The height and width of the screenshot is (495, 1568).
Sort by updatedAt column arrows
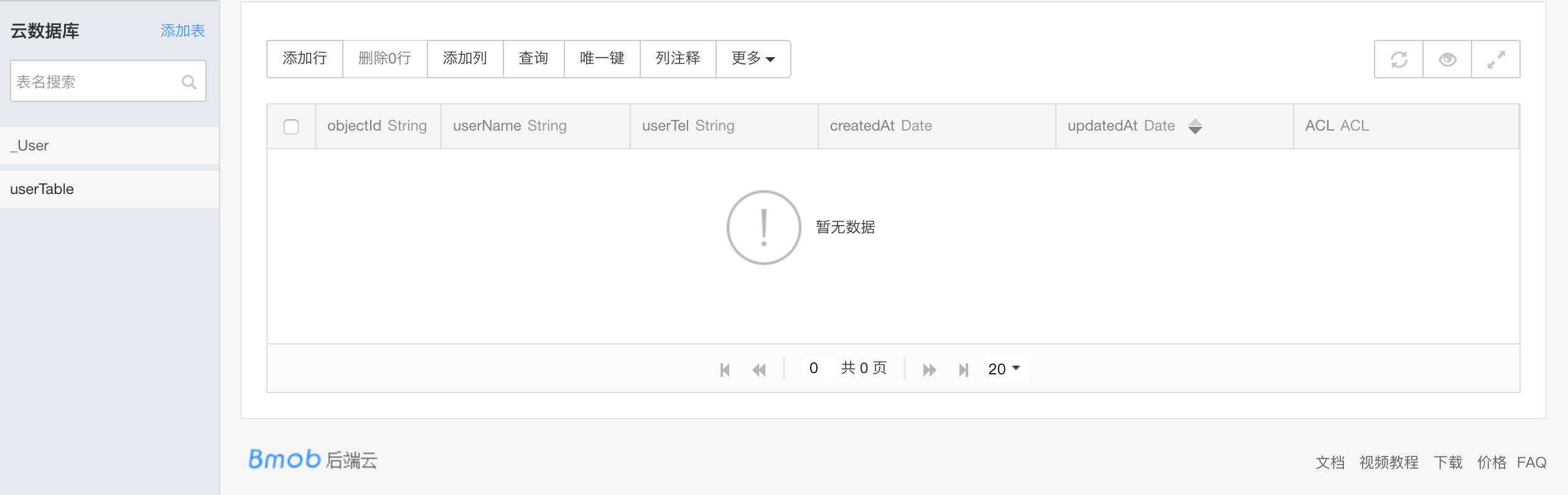[1195, 126]
